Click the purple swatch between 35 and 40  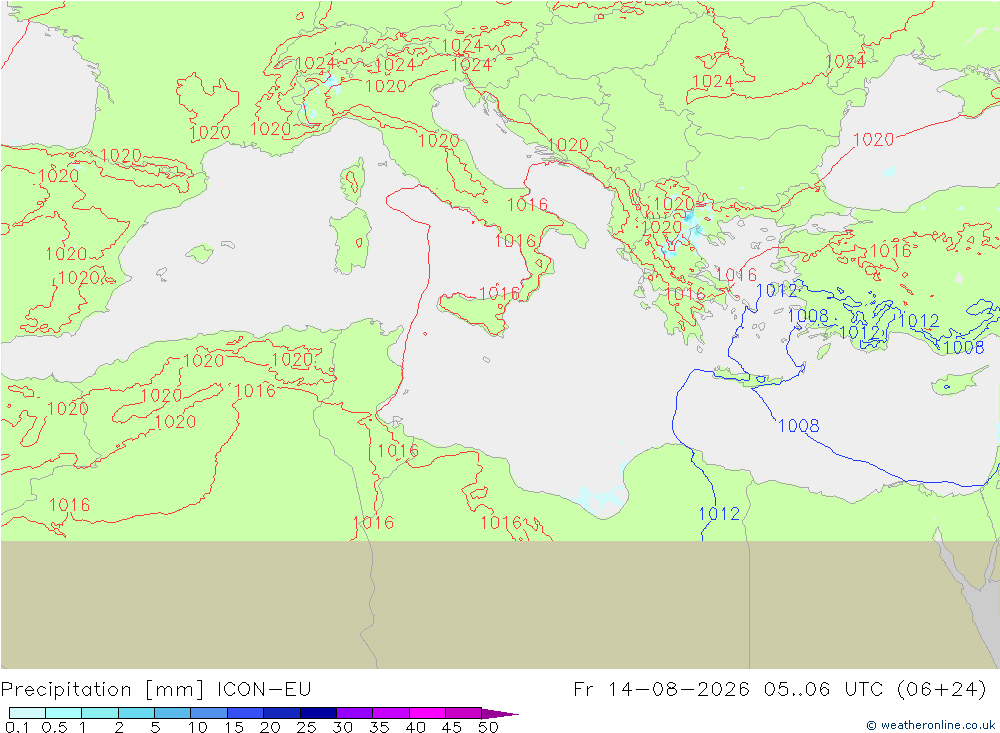tap(390, 713)
